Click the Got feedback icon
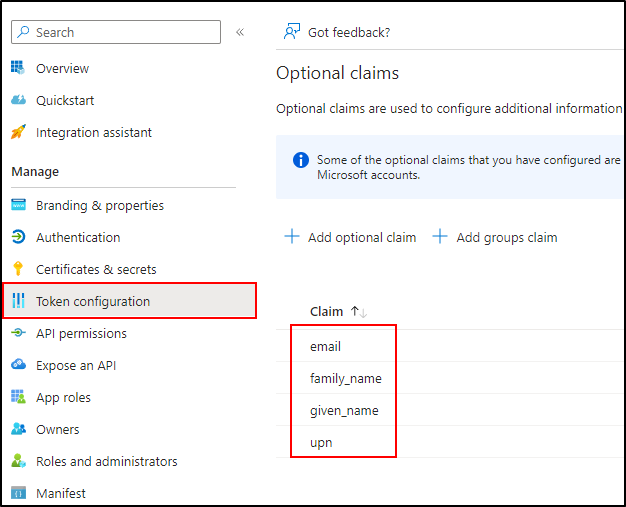This screenshot has width=626, height=507. click(292, 32)
